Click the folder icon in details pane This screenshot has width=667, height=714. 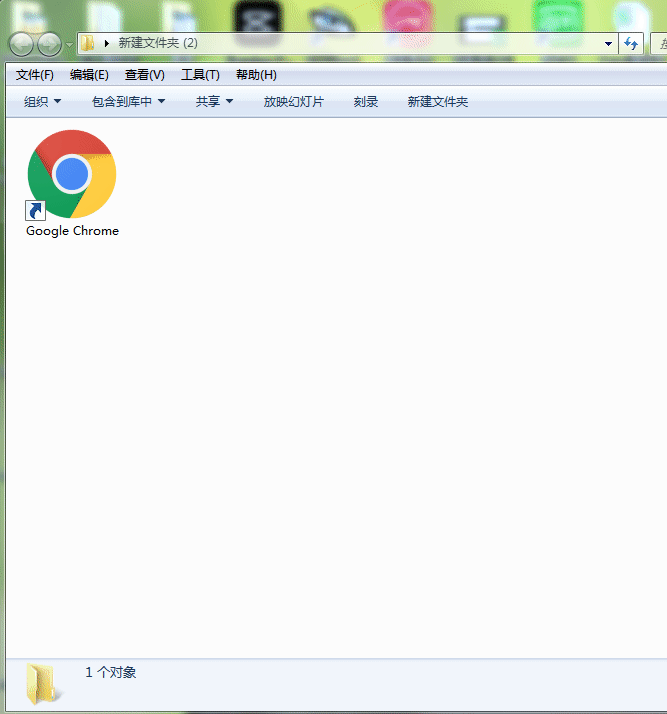coord(42,684)
